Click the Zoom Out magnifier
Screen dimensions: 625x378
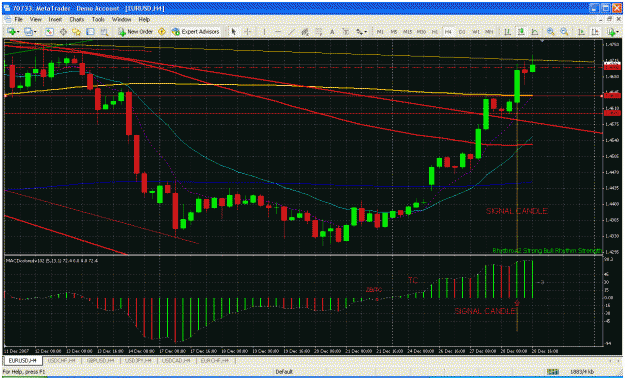(564, 32)
